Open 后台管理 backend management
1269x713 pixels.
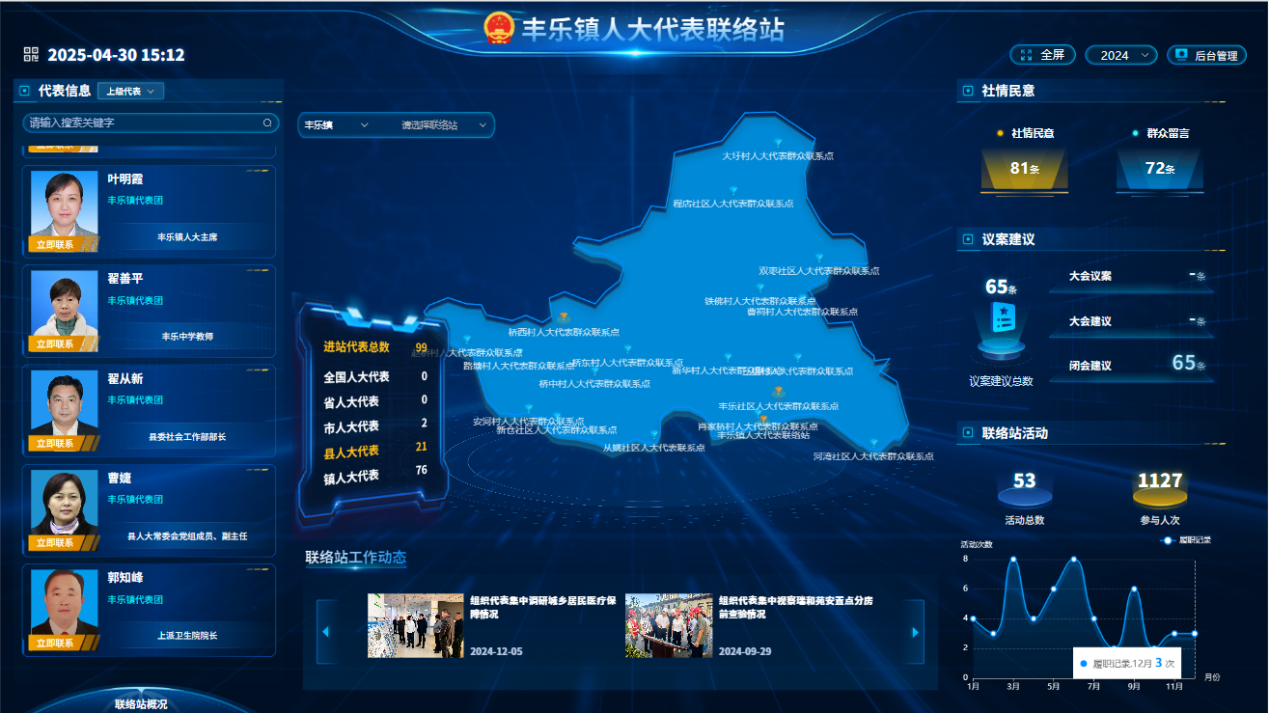coord(1206,55)
